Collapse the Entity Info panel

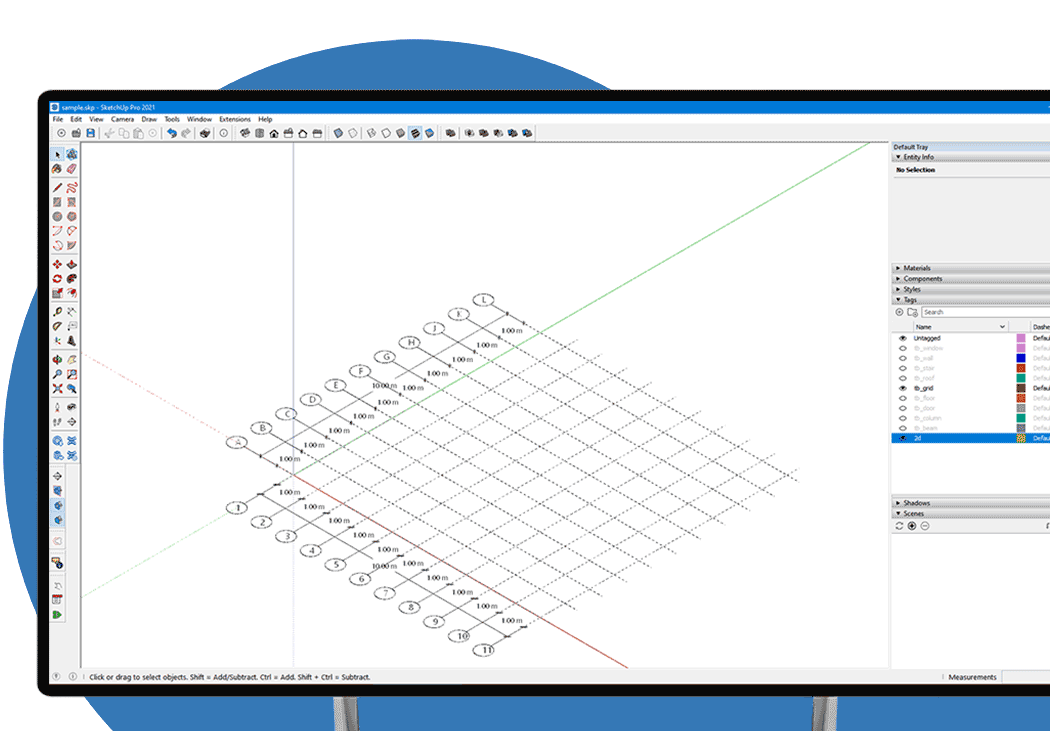coord(898,157)
